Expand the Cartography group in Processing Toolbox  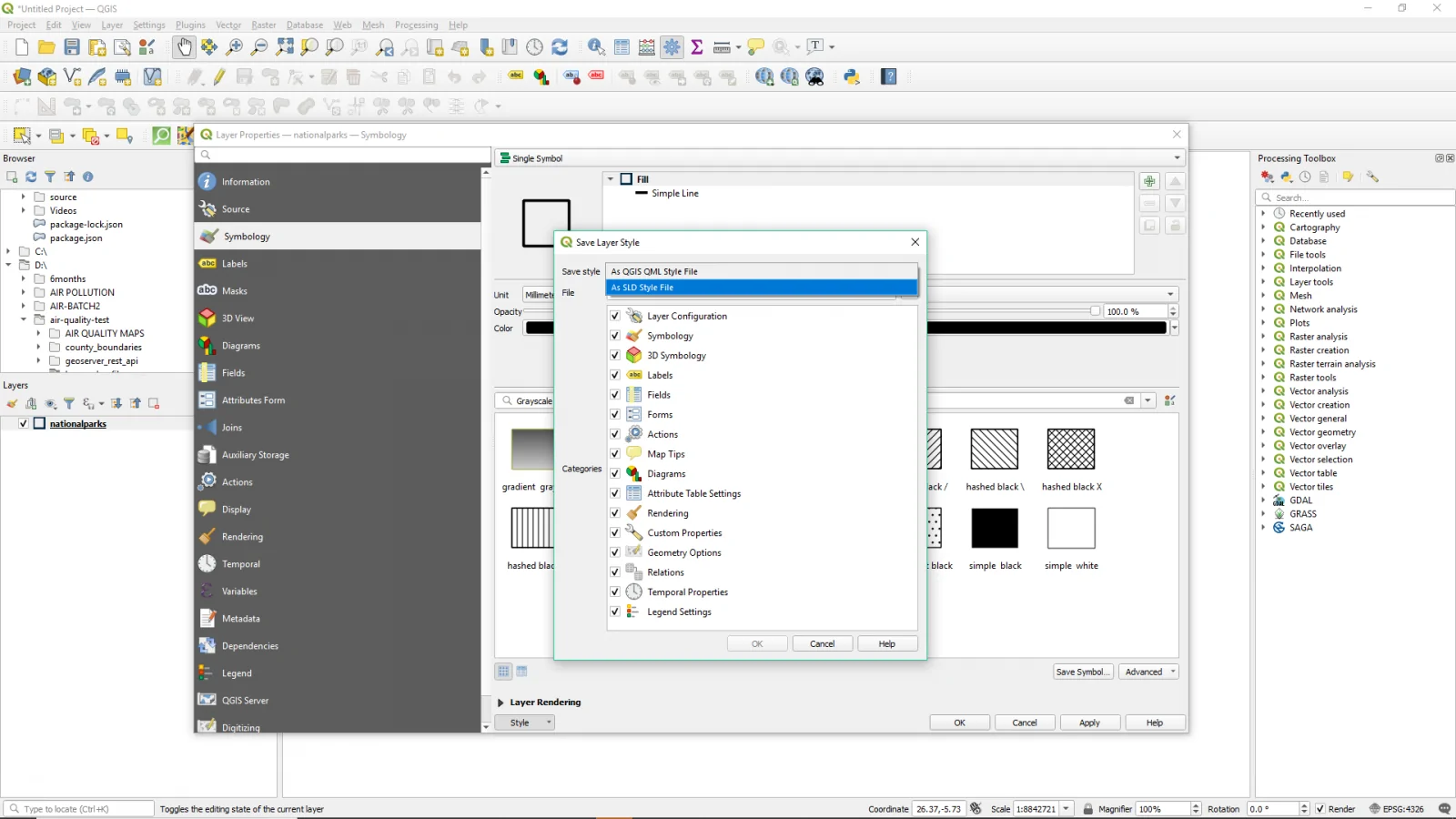tap(1263, 227)
